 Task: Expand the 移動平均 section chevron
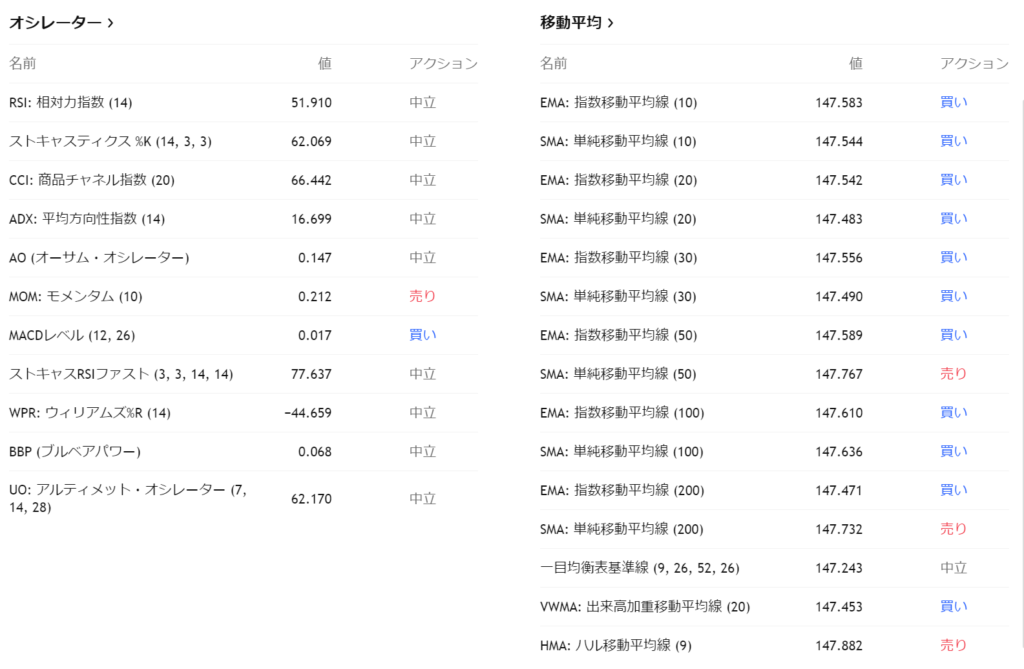tap(610, 22)
